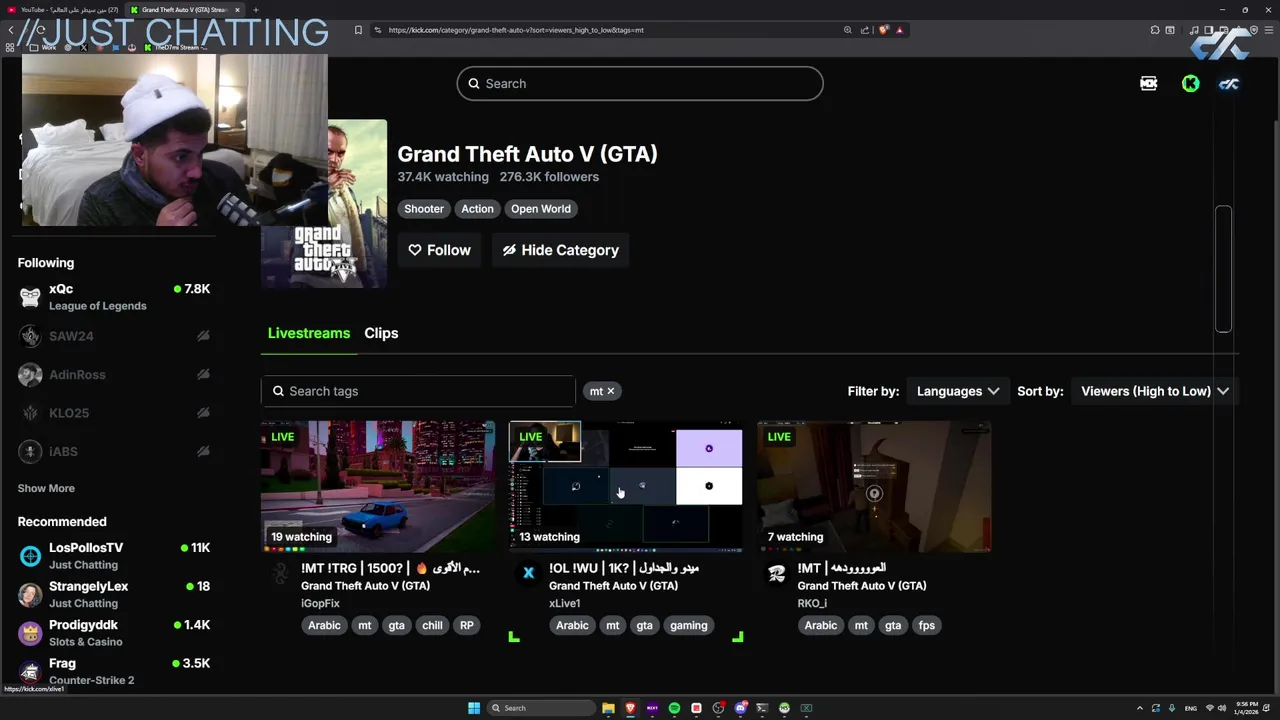The image size is (1280, 720).
Task: Open xQc's channel avatar in Following
Action: [30, 297]
